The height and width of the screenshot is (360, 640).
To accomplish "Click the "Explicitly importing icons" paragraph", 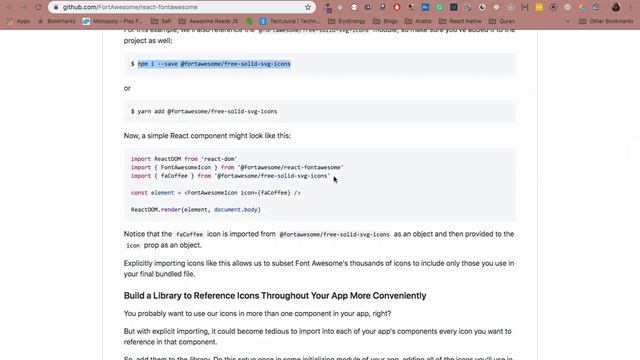I will (319, 269).
